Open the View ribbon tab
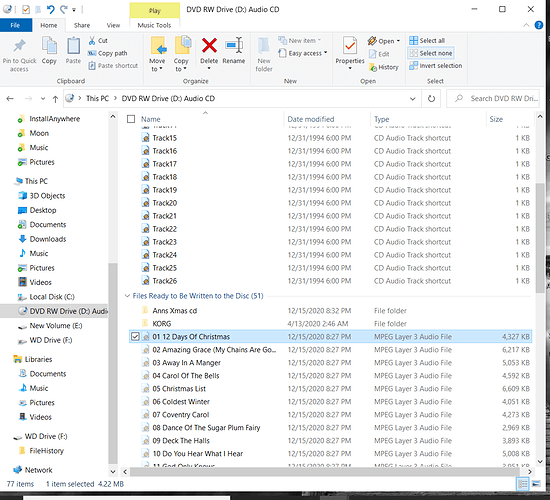 [x=113, y=25]
